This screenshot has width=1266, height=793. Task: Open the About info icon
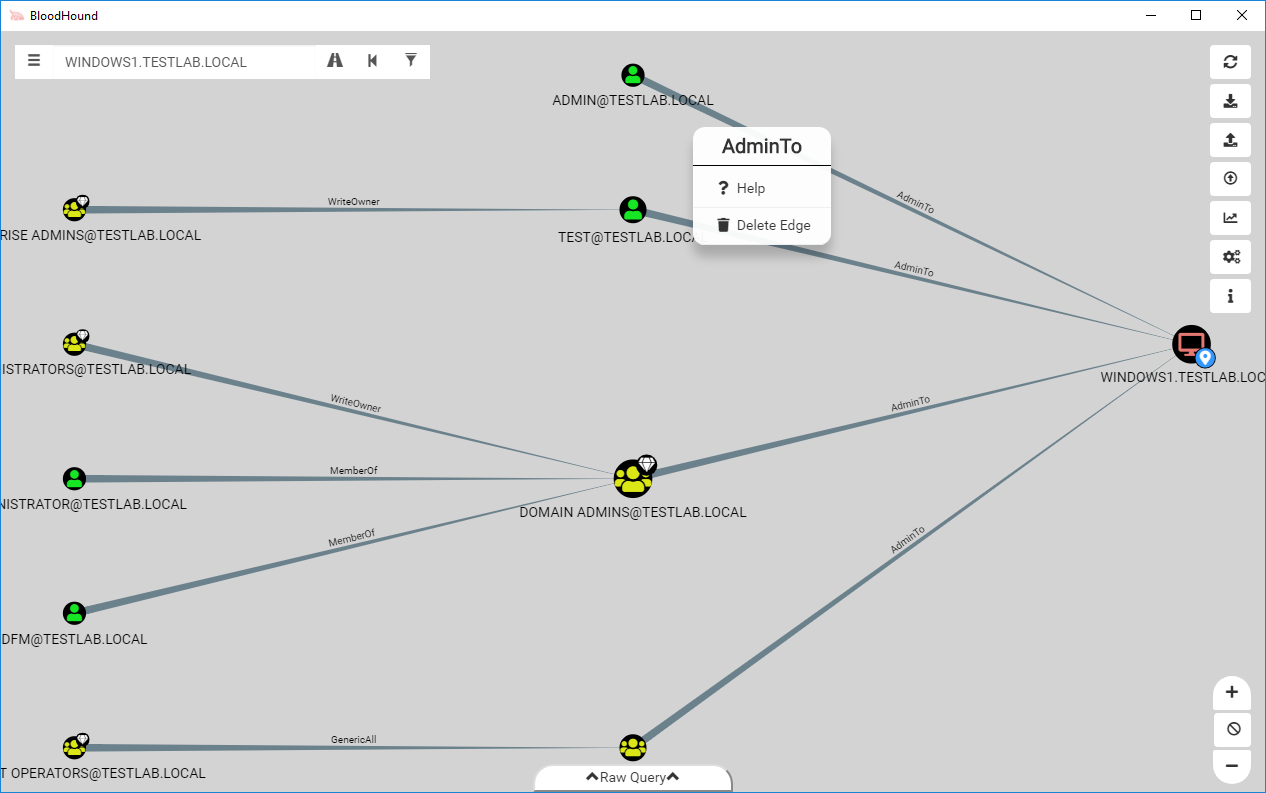[1230, 296]
